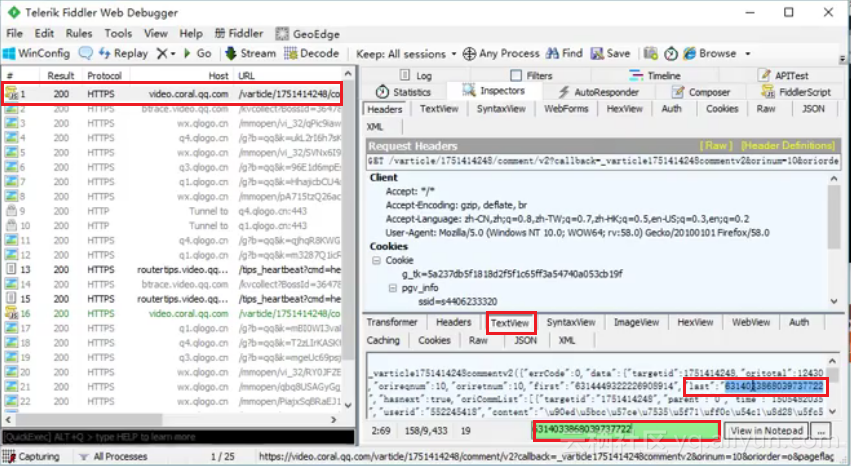851x466 pixels.
Task: Open Keep: All sessions dropdown
Action: tap(406, 54)
